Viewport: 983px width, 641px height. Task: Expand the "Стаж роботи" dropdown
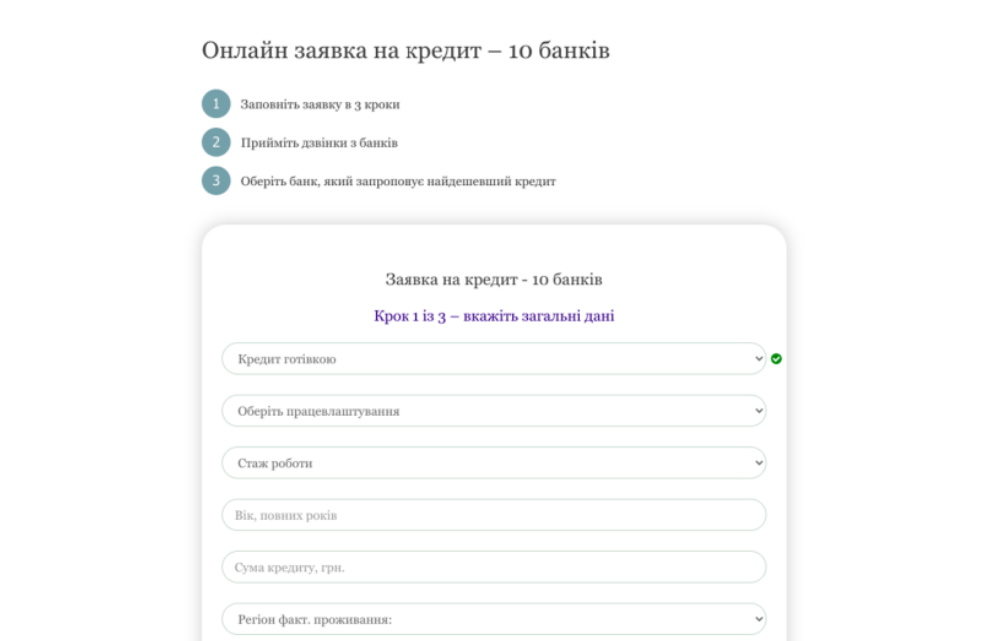493,462
